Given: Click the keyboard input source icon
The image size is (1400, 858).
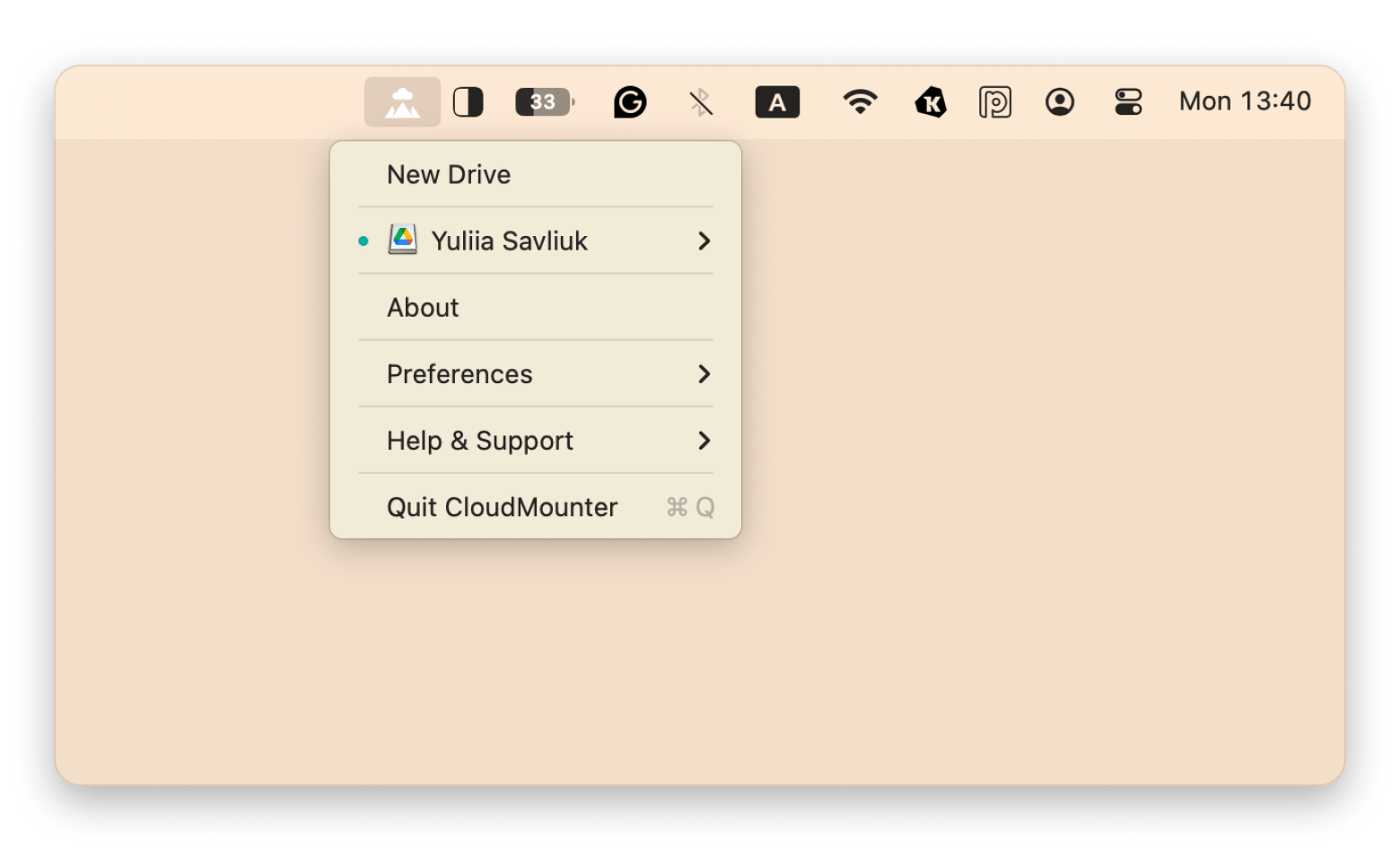Looking at the screenshot, I should (x=777, y=102).
